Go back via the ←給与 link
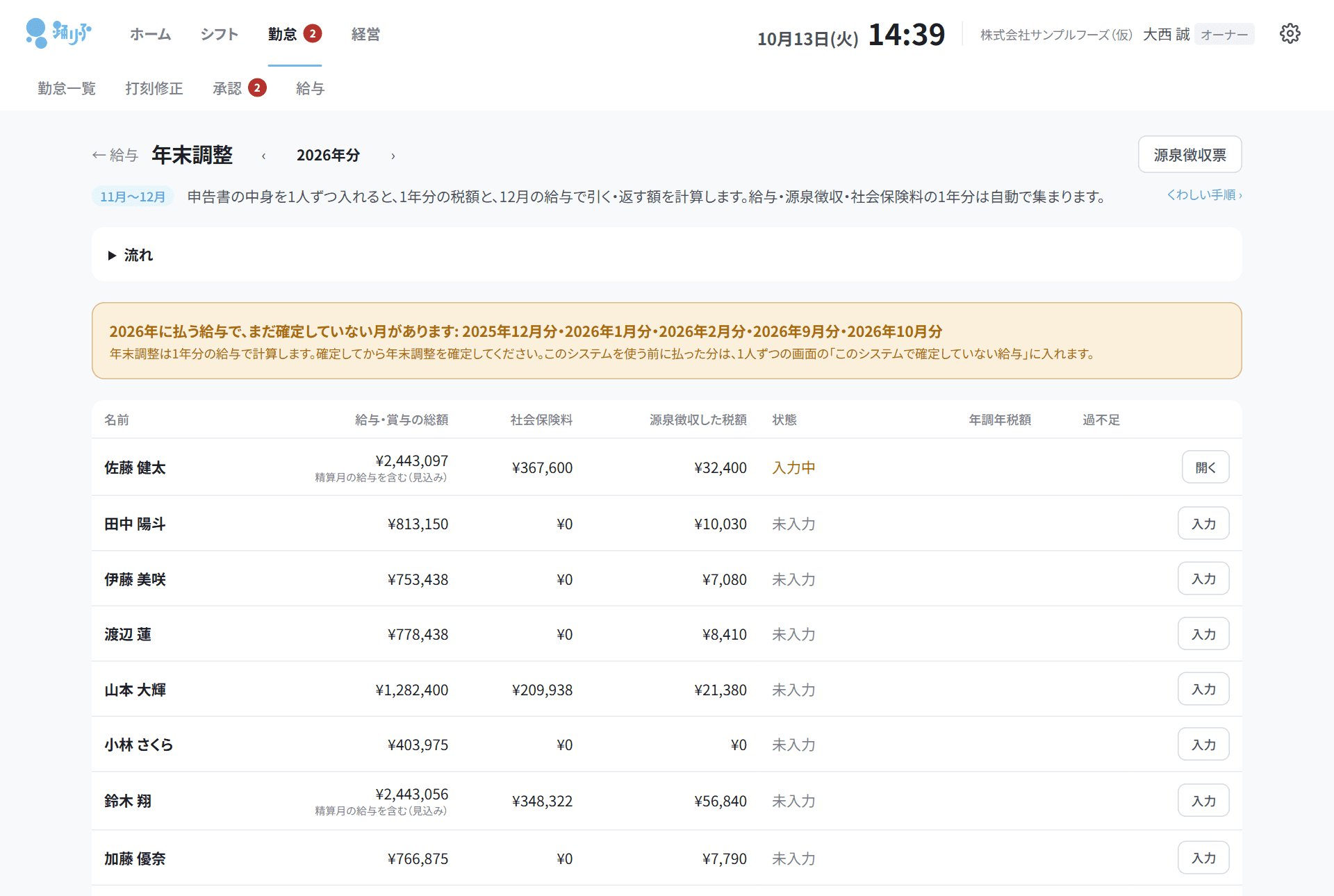This screenshot has height=896, width=1334. 115,155
